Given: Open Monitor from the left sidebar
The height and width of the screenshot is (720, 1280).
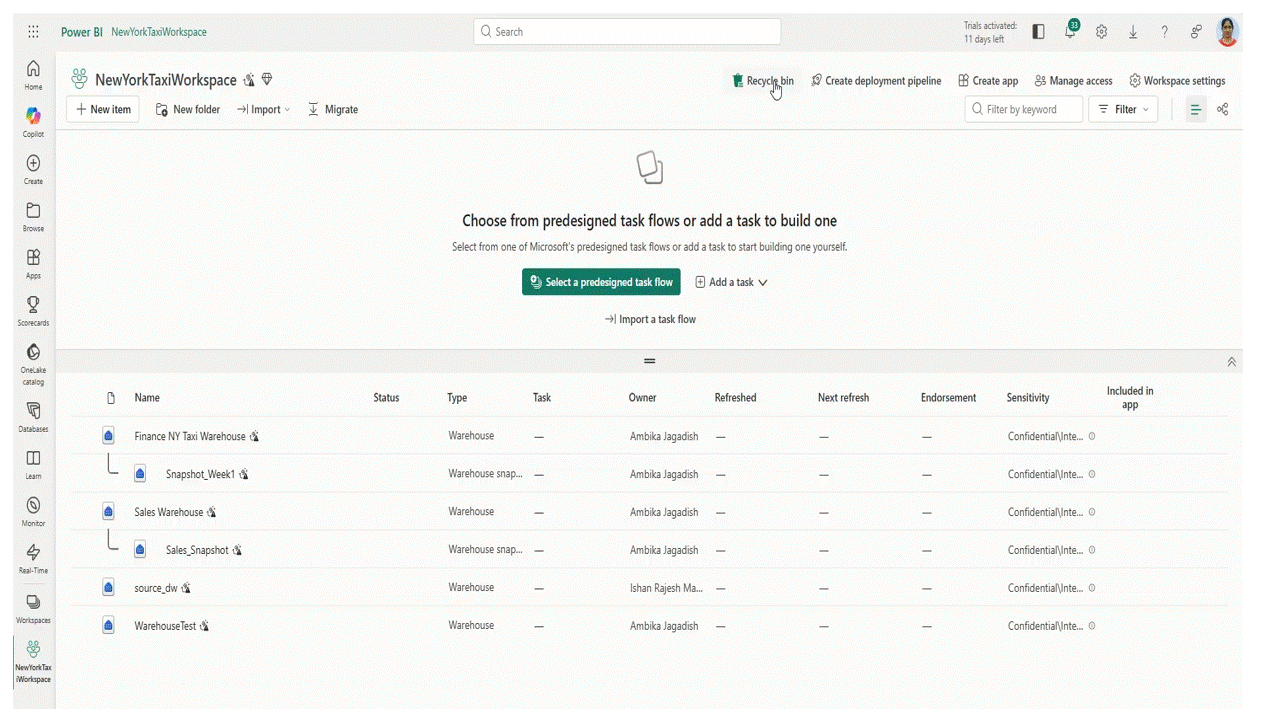Looking at the screenshot, I should pyautogui.click(x=33, y=505).
